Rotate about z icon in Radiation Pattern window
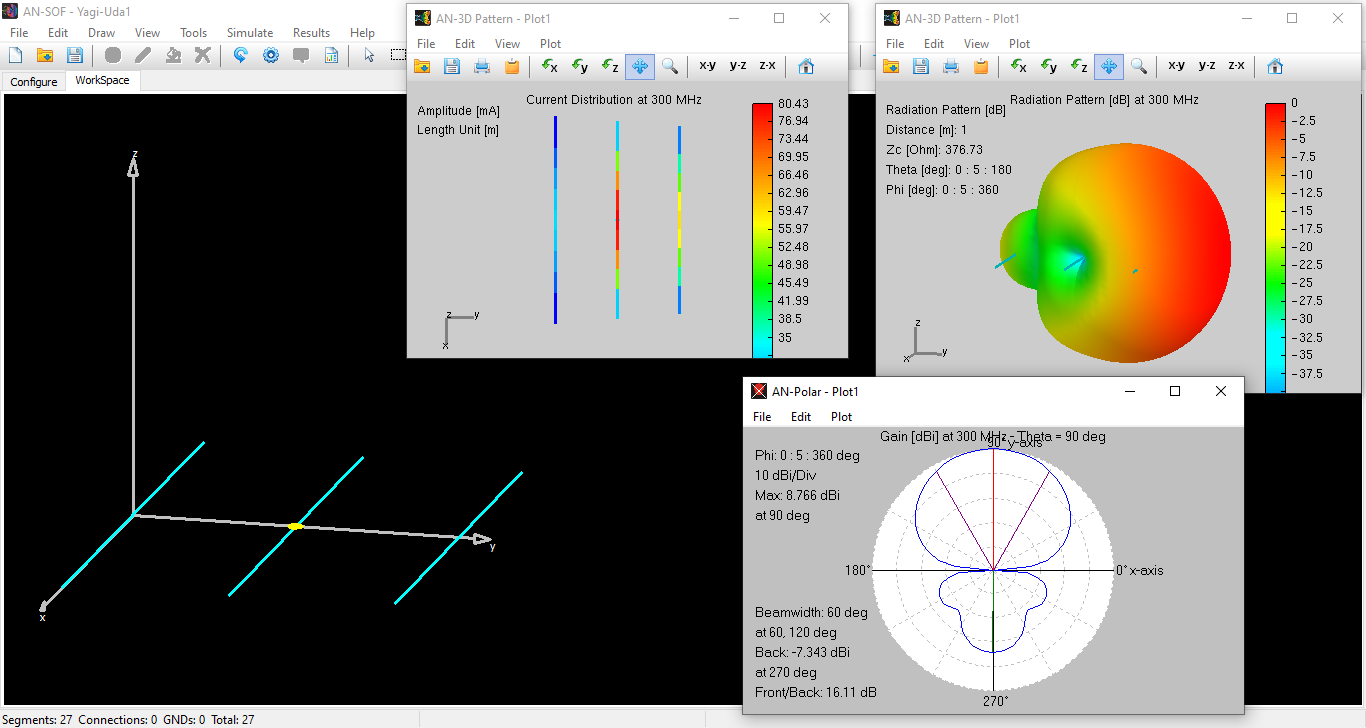Image resolution: width=1366 pixels, height=728 pixels. (x=1079, y=66)
